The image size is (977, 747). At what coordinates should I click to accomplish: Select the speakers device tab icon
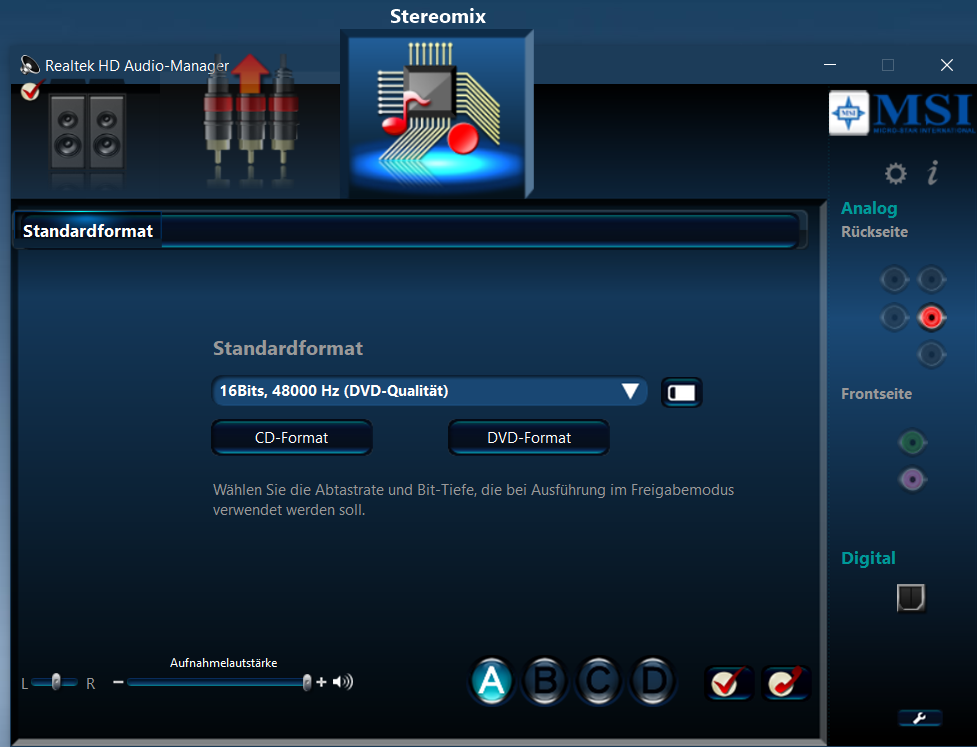click(87, 132)
